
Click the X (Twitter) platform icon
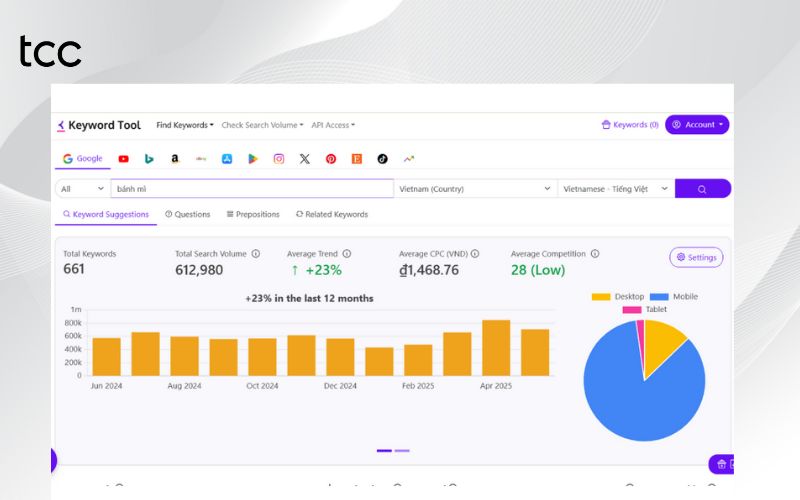[x=304, y=159]
